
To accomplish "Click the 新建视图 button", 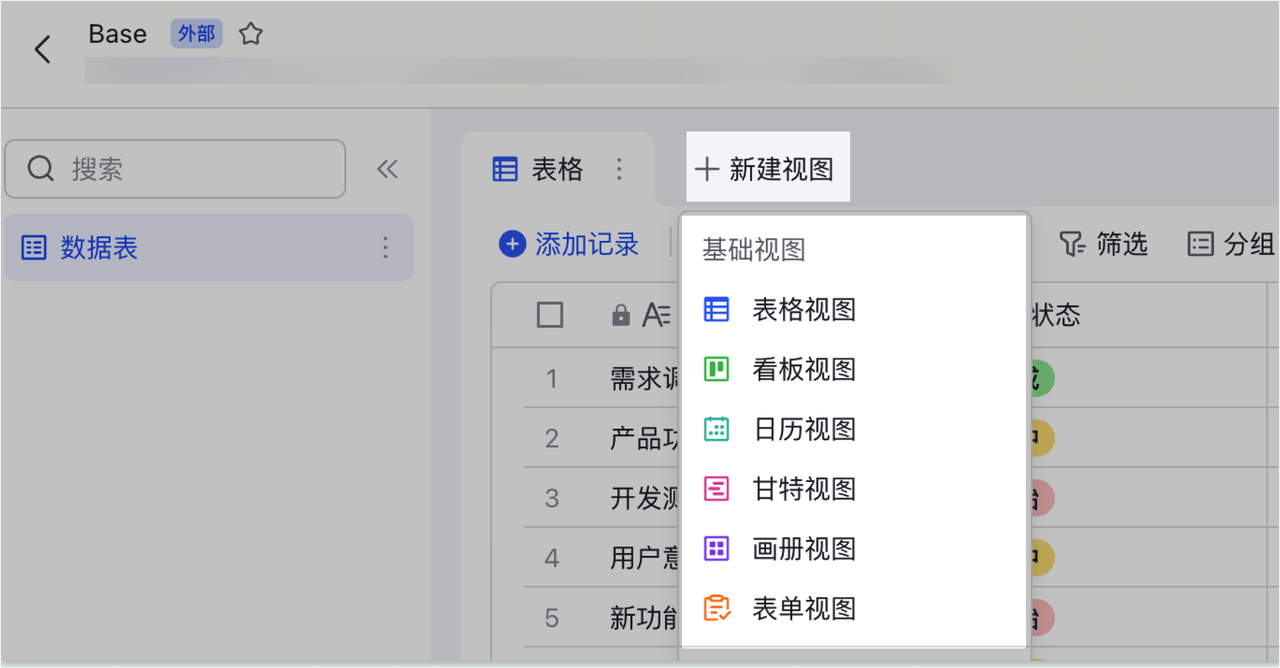I will [x=766, y=169].
